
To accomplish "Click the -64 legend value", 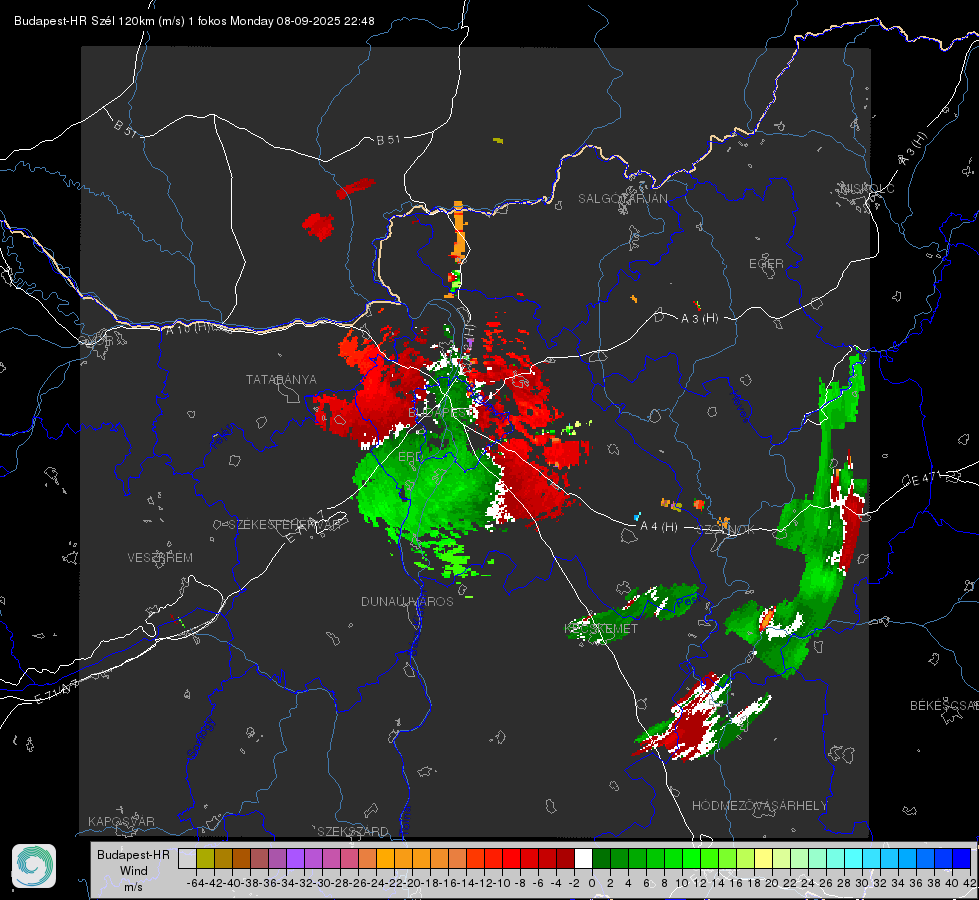I will [195, 883].
